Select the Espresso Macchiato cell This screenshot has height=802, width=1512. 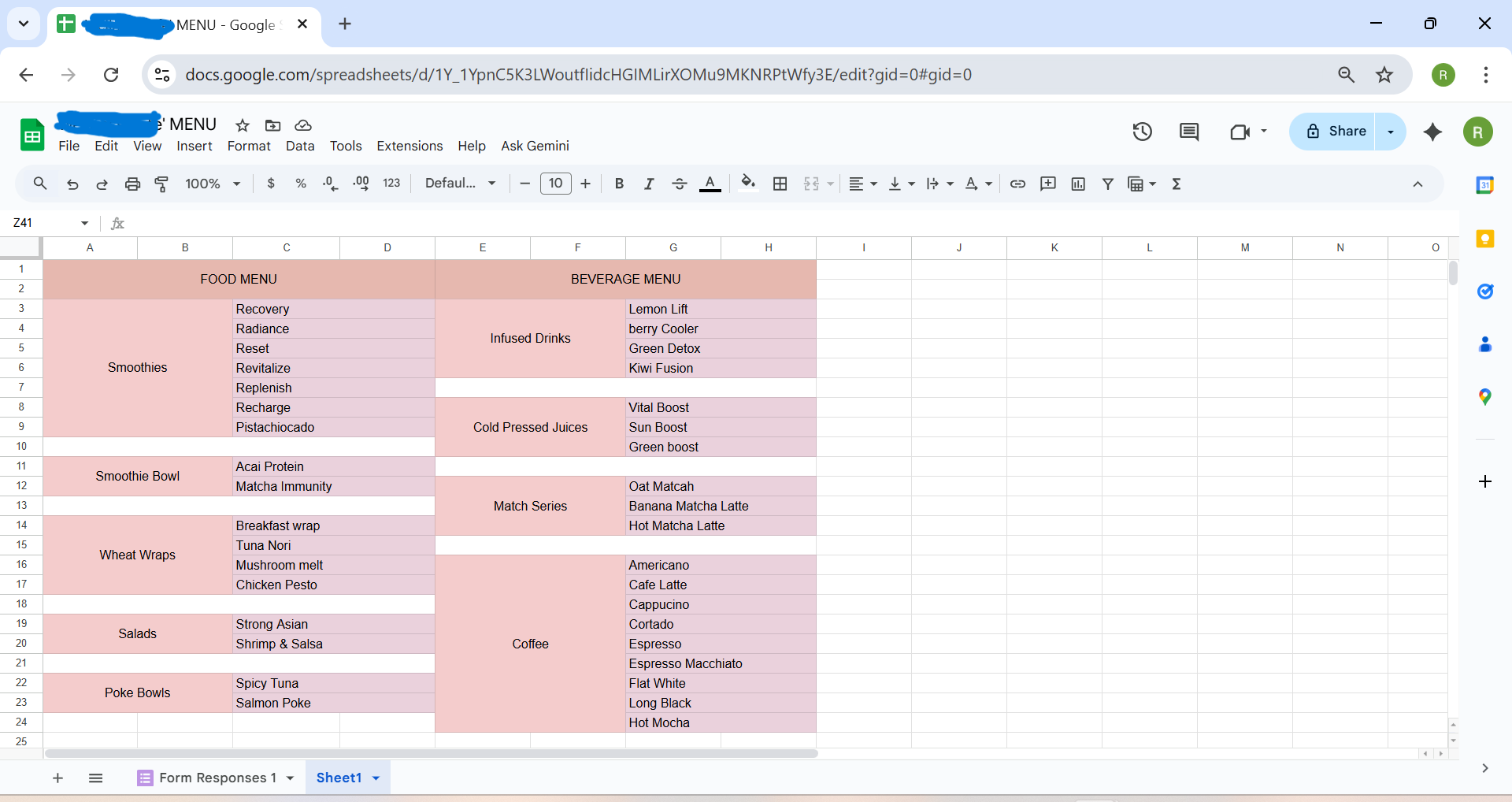click(721, 664)
